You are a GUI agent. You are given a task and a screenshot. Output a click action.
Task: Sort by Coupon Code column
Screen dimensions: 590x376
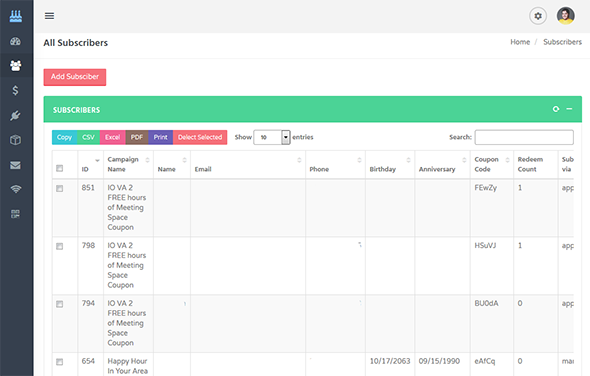508,160
